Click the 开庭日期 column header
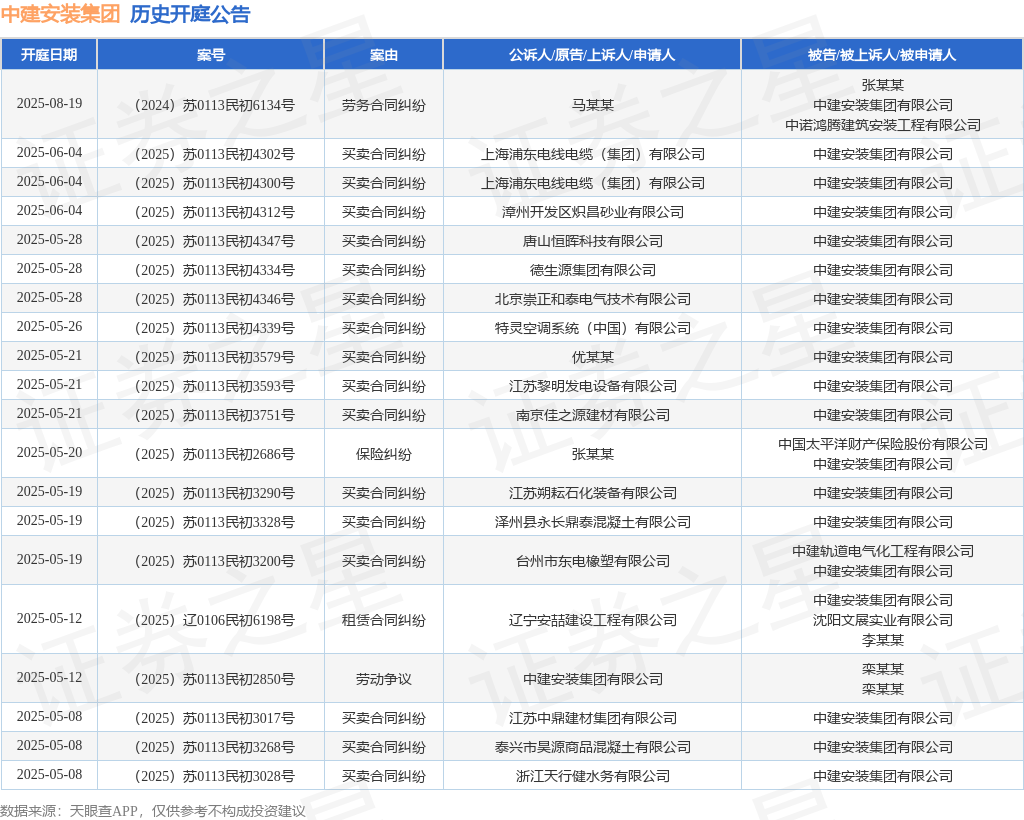The width and height of the screenshot is (1024, 820). coord(49,55)
